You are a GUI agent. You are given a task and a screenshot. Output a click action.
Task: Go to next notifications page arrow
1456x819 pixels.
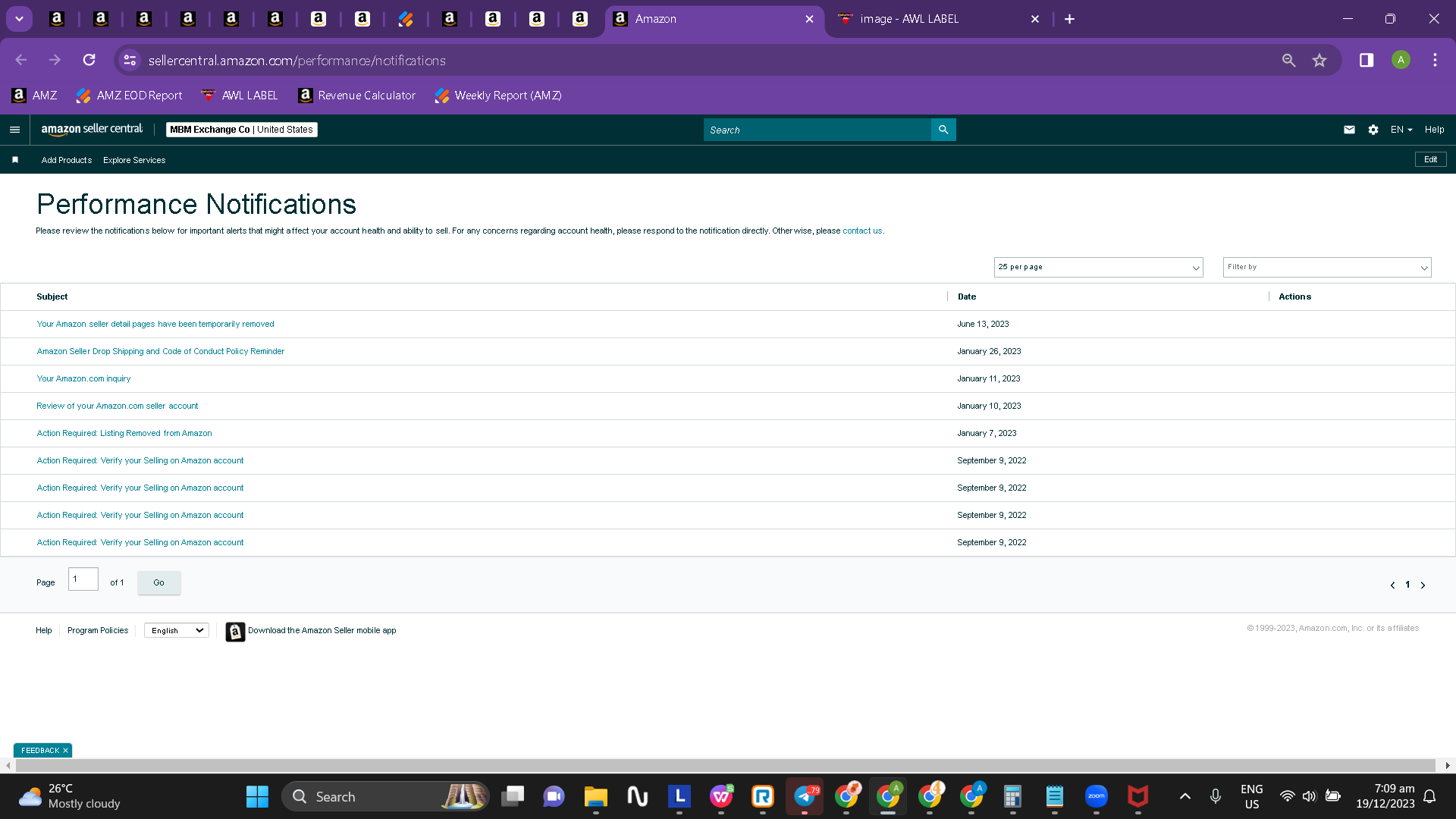pyautogui.click(x=1423, y=585)
